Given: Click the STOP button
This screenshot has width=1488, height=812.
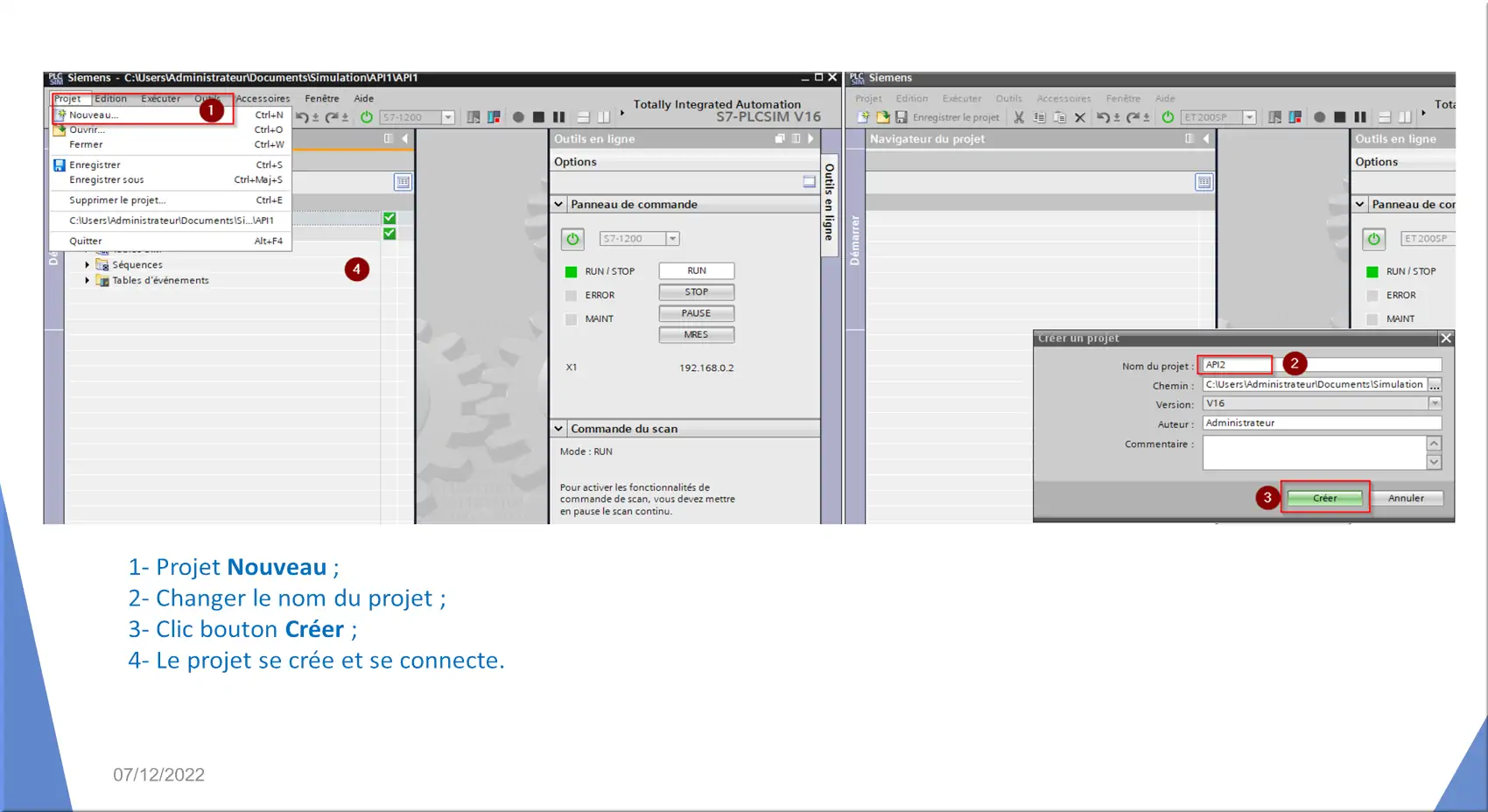Looking at the screenshot, I should coord(697,292).
